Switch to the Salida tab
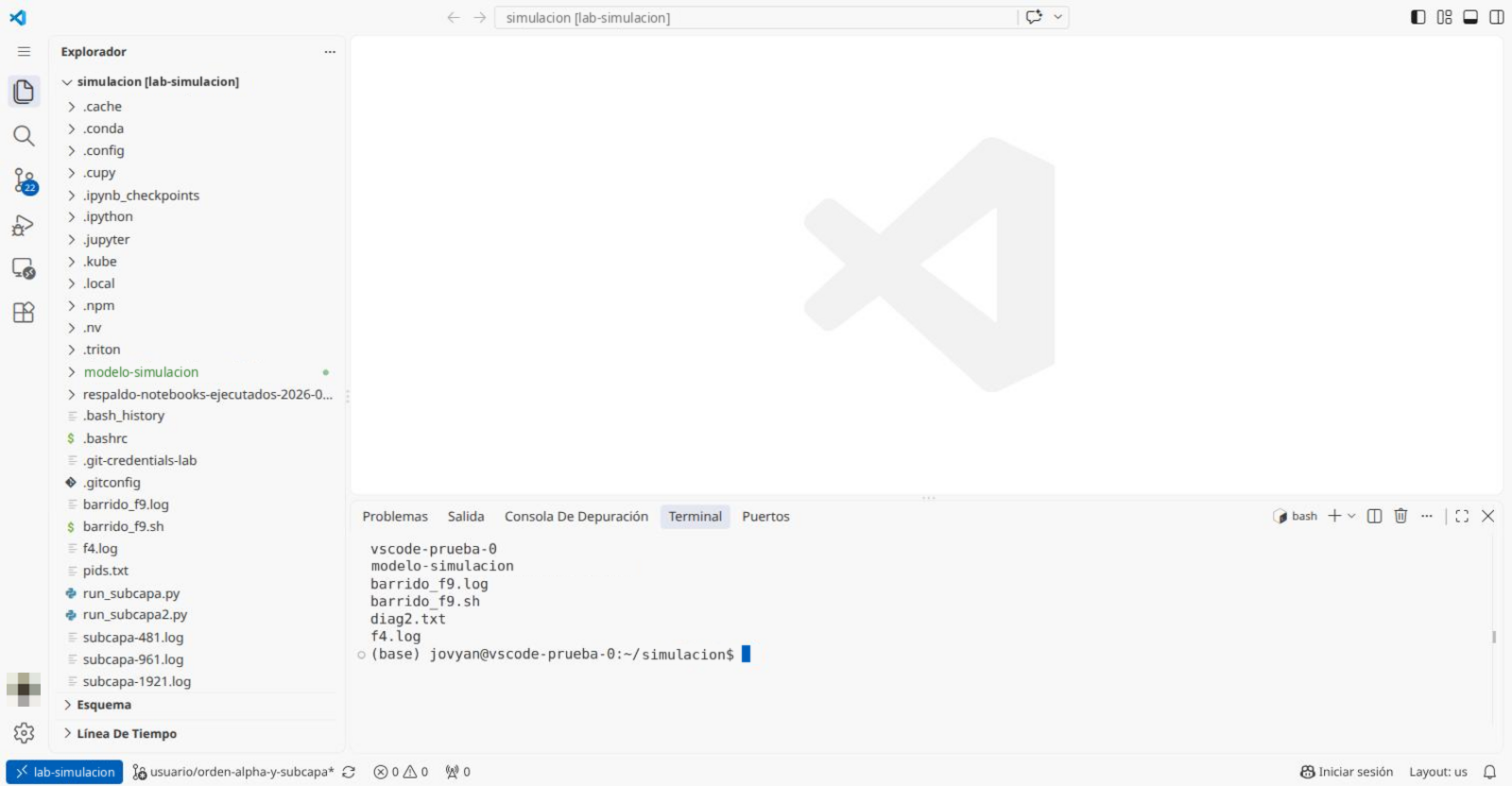 pos(466,517)
